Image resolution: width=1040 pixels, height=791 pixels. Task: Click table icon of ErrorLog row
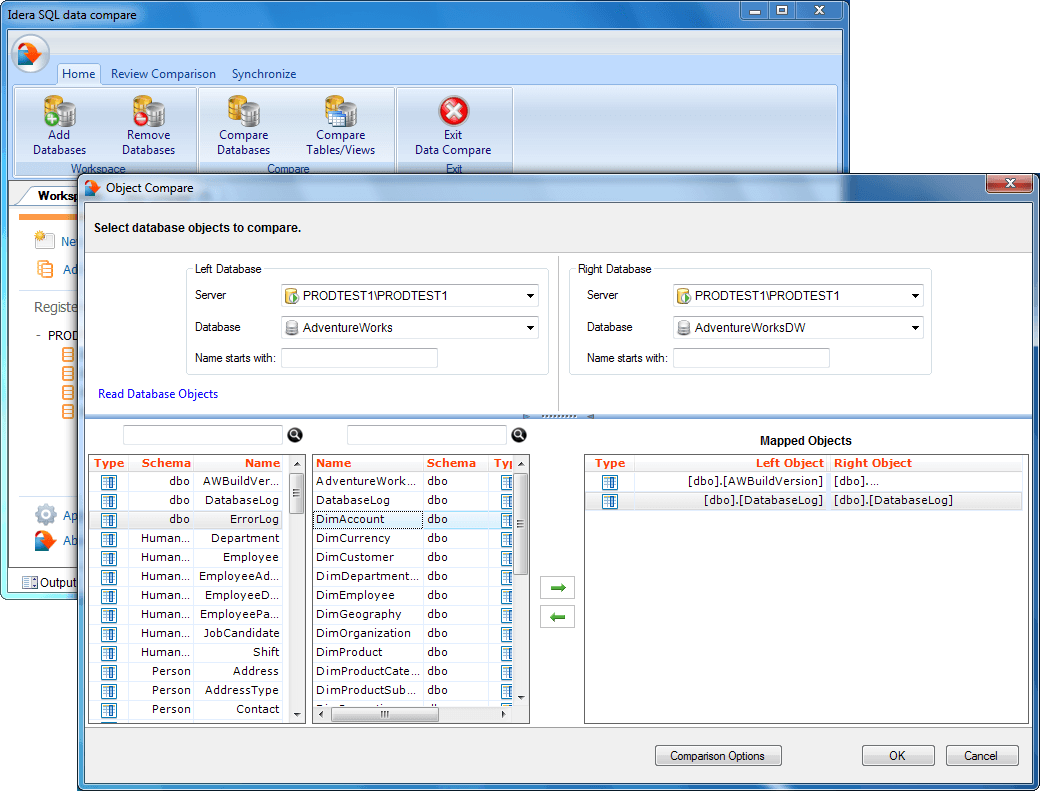coord(109,520)
